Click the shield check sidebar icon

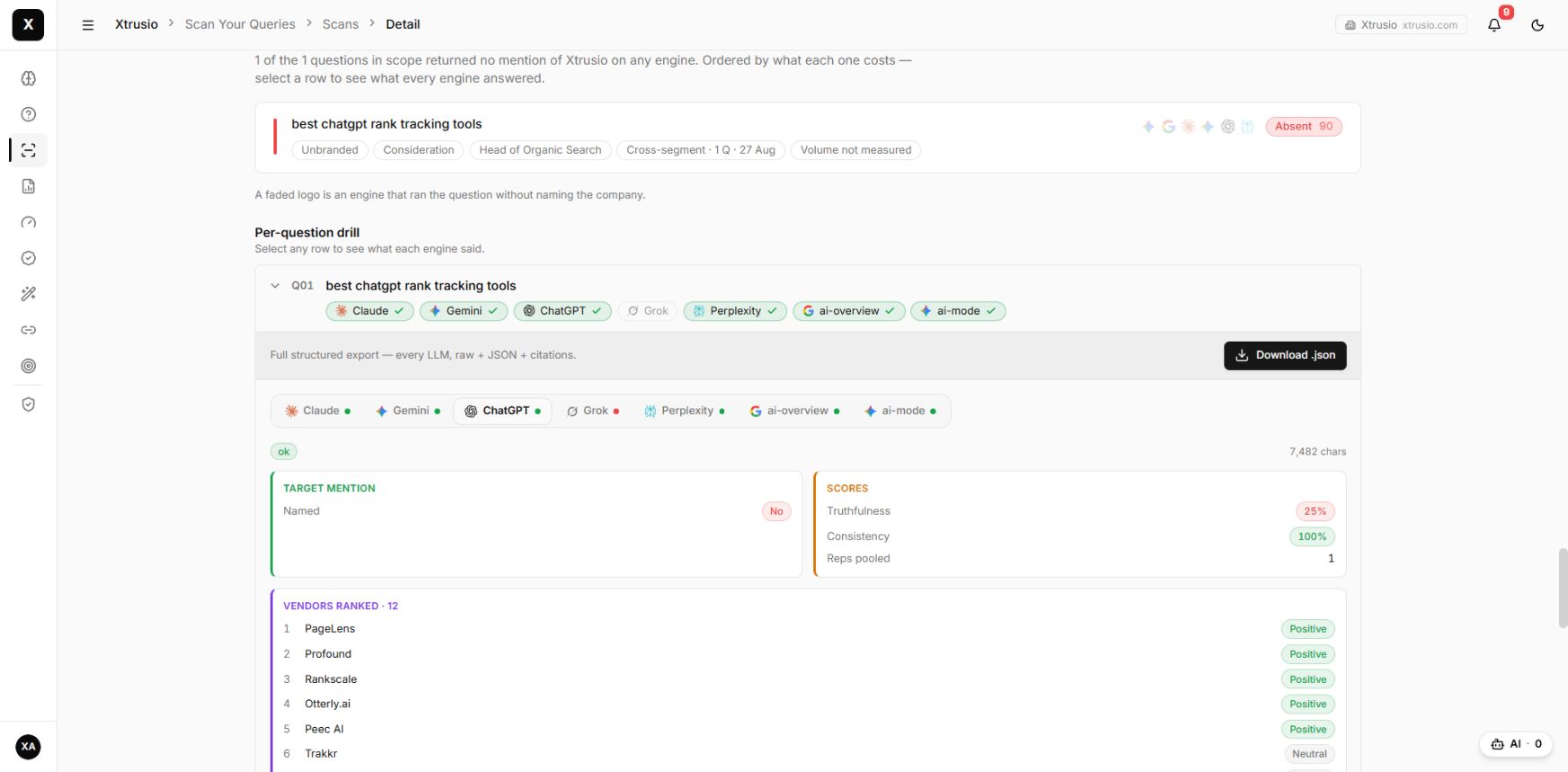(x=29, y=404)
